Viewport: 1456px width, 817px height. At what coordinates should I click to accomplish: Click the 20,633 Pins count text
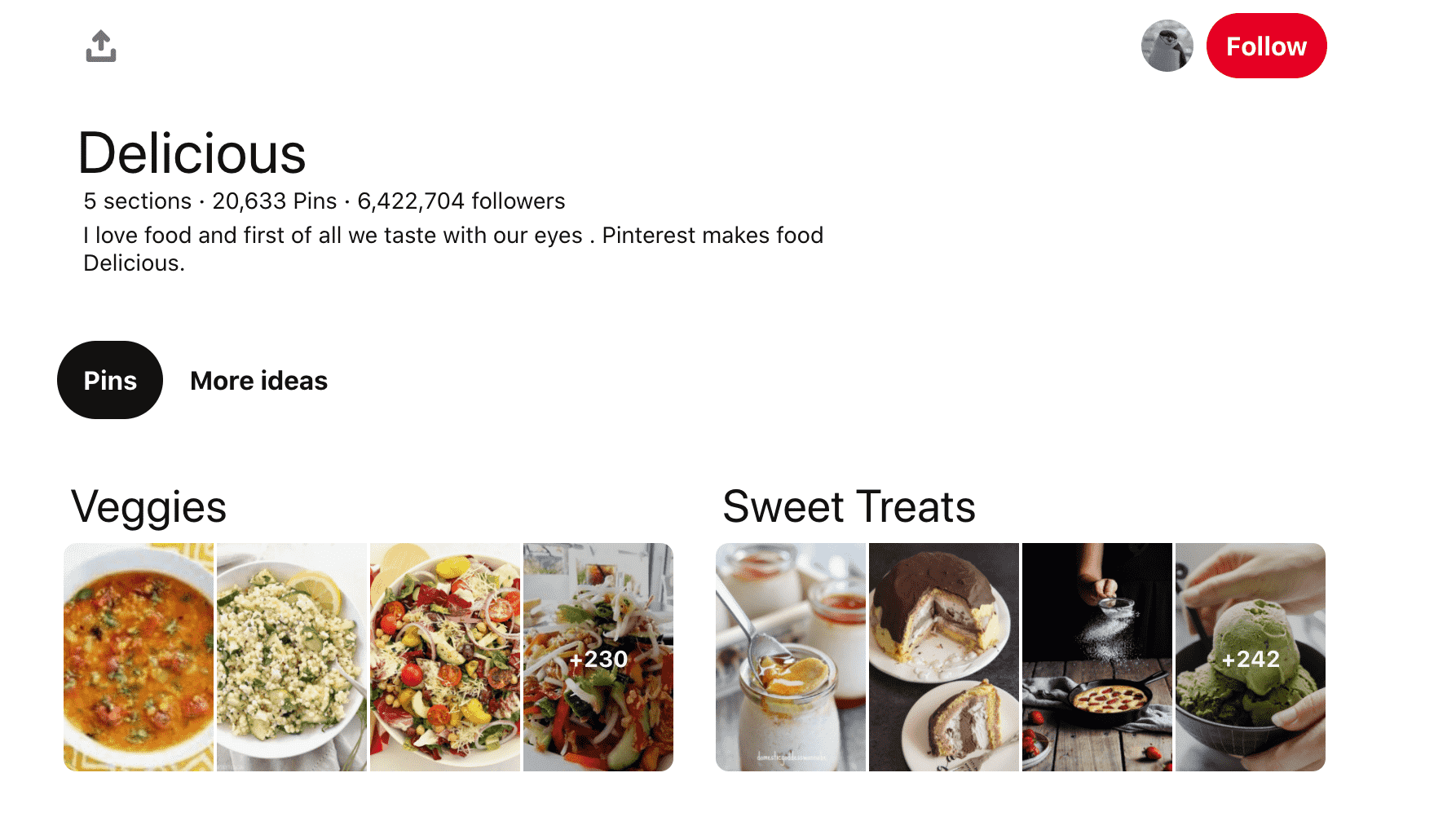(274, 201)
